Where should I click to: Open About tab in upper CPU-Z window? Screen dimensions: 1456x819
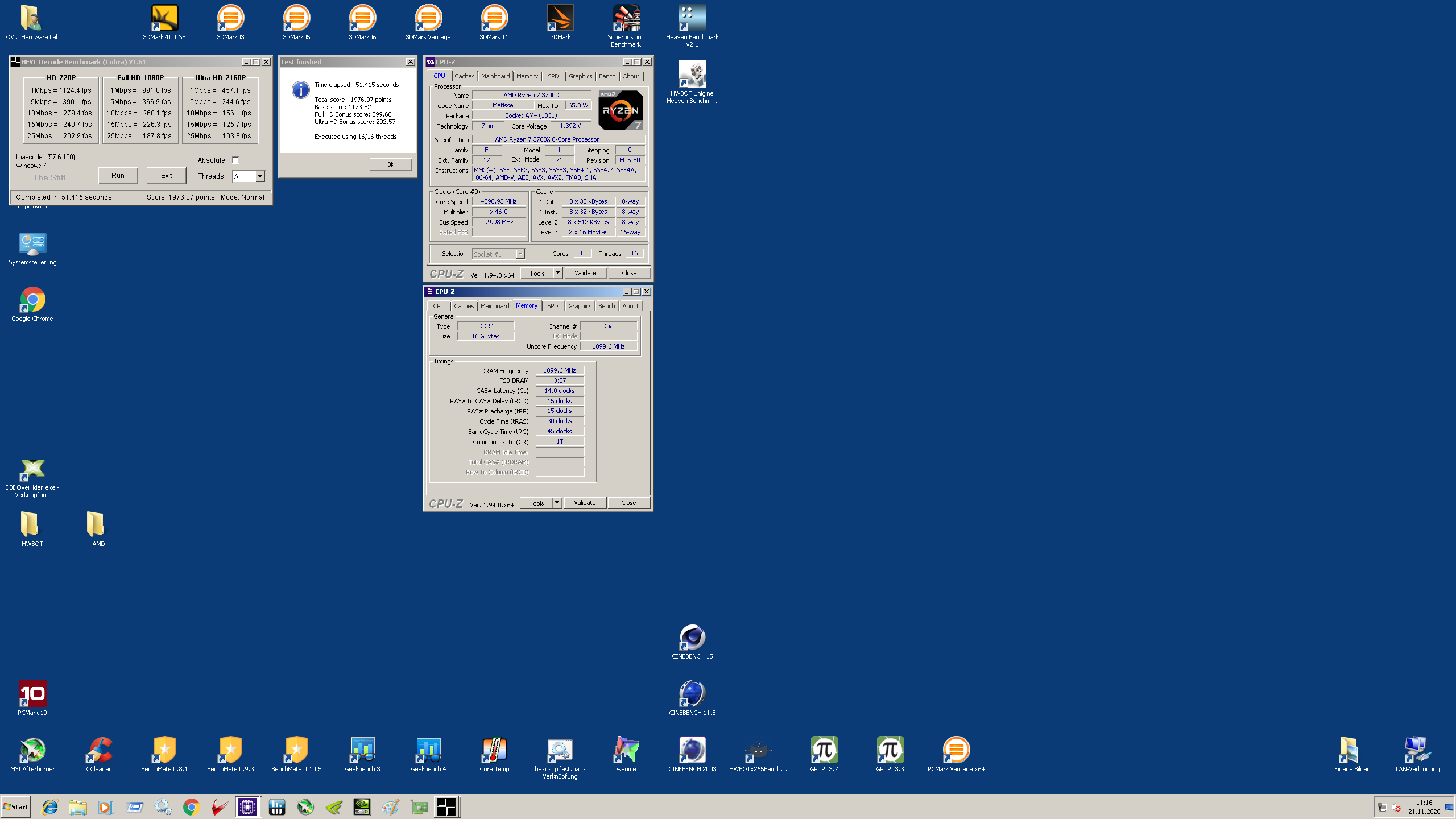(x=631, y=76)
